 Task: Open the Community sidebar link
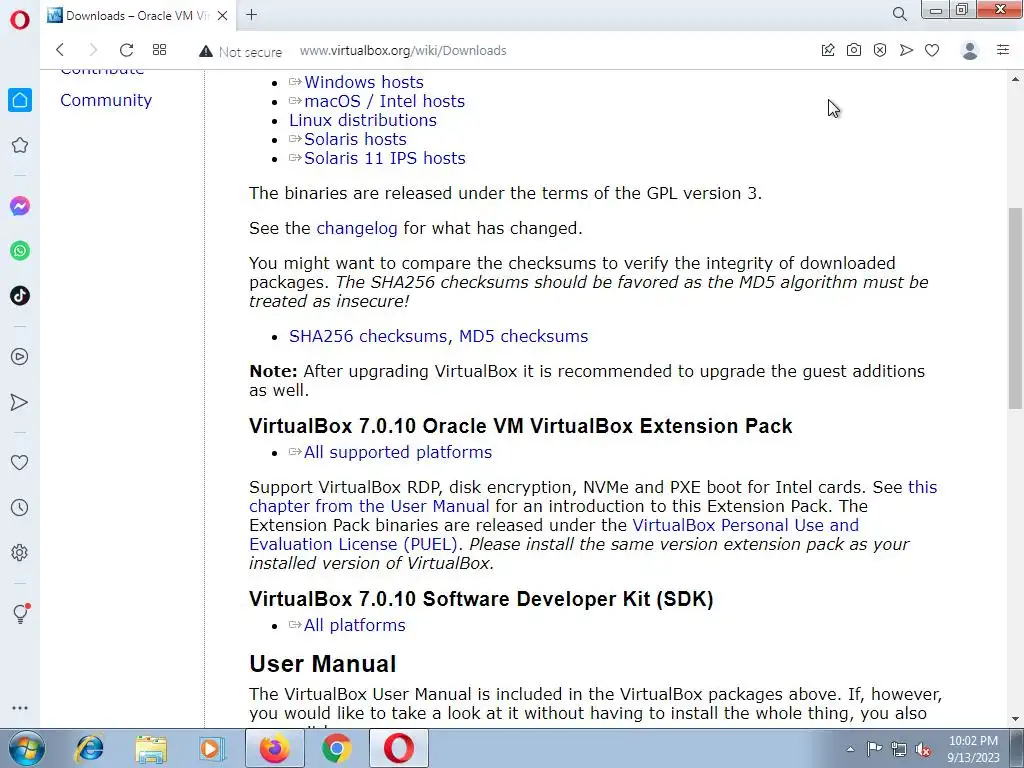pos(106,100)
